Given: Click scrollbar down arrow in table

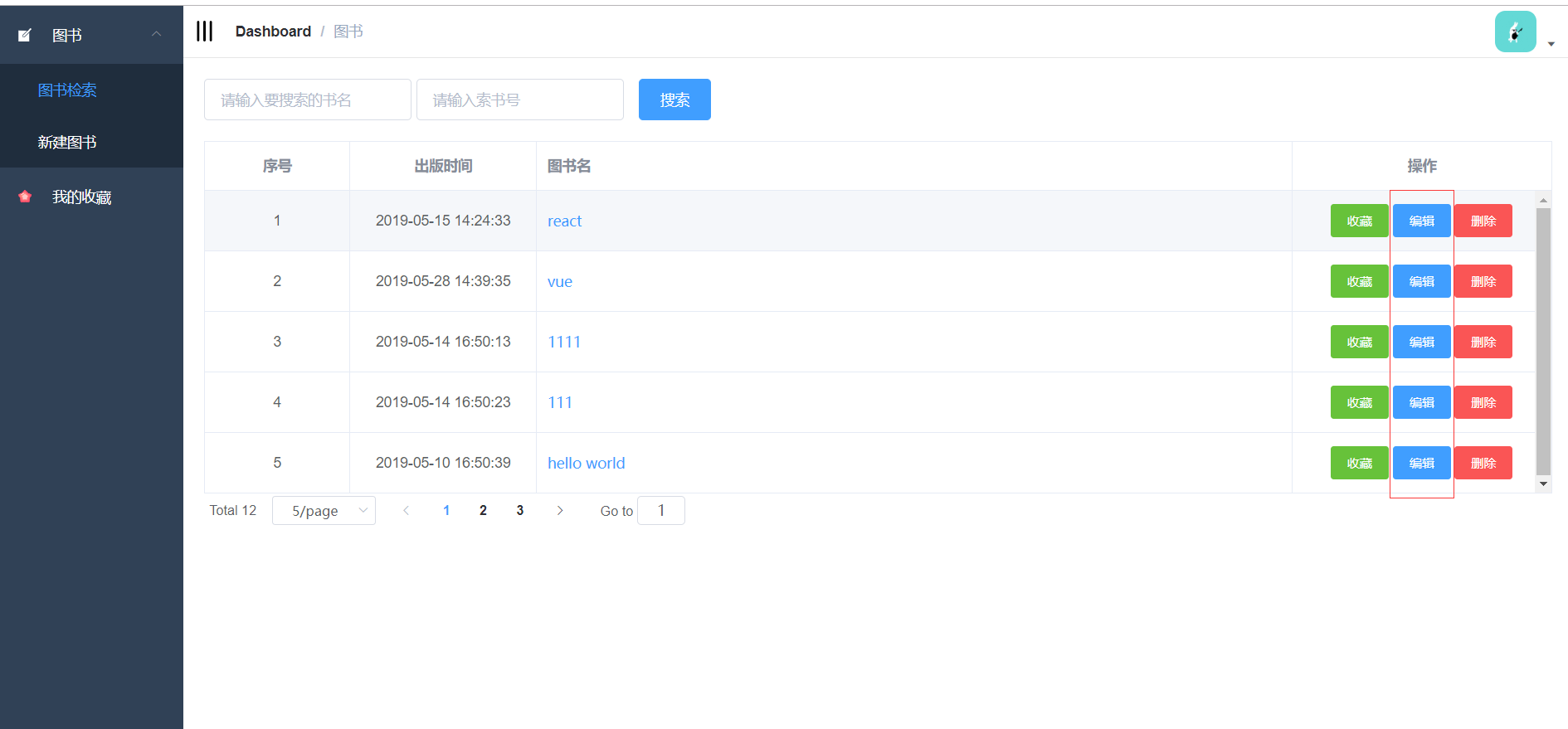Looking at the screenshot, I should pyautogui.click(x=1543, y=484).
